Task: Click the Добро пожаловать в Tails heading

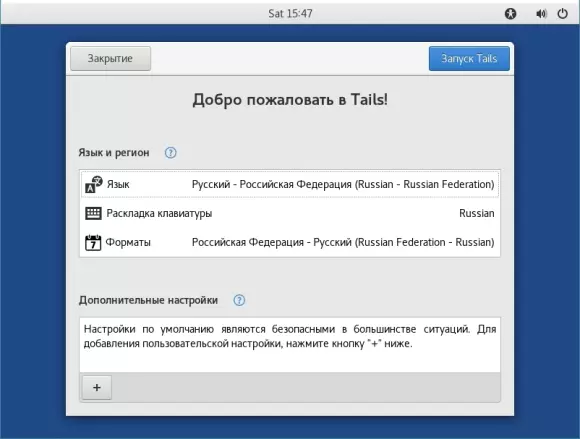Action: (x=290, y=99)
